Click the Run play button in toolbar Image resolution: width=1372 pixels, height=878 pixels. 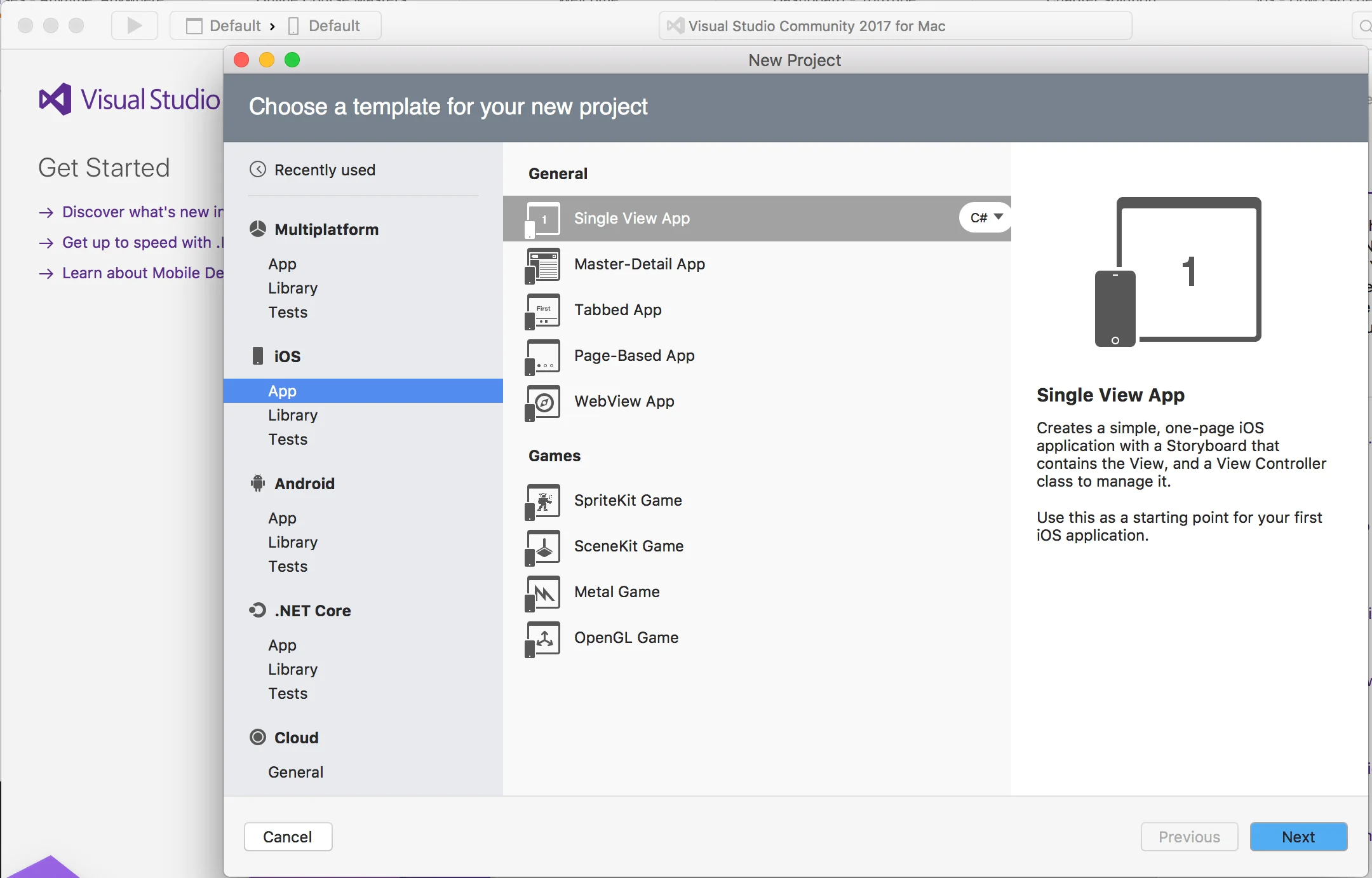point(135,25)
